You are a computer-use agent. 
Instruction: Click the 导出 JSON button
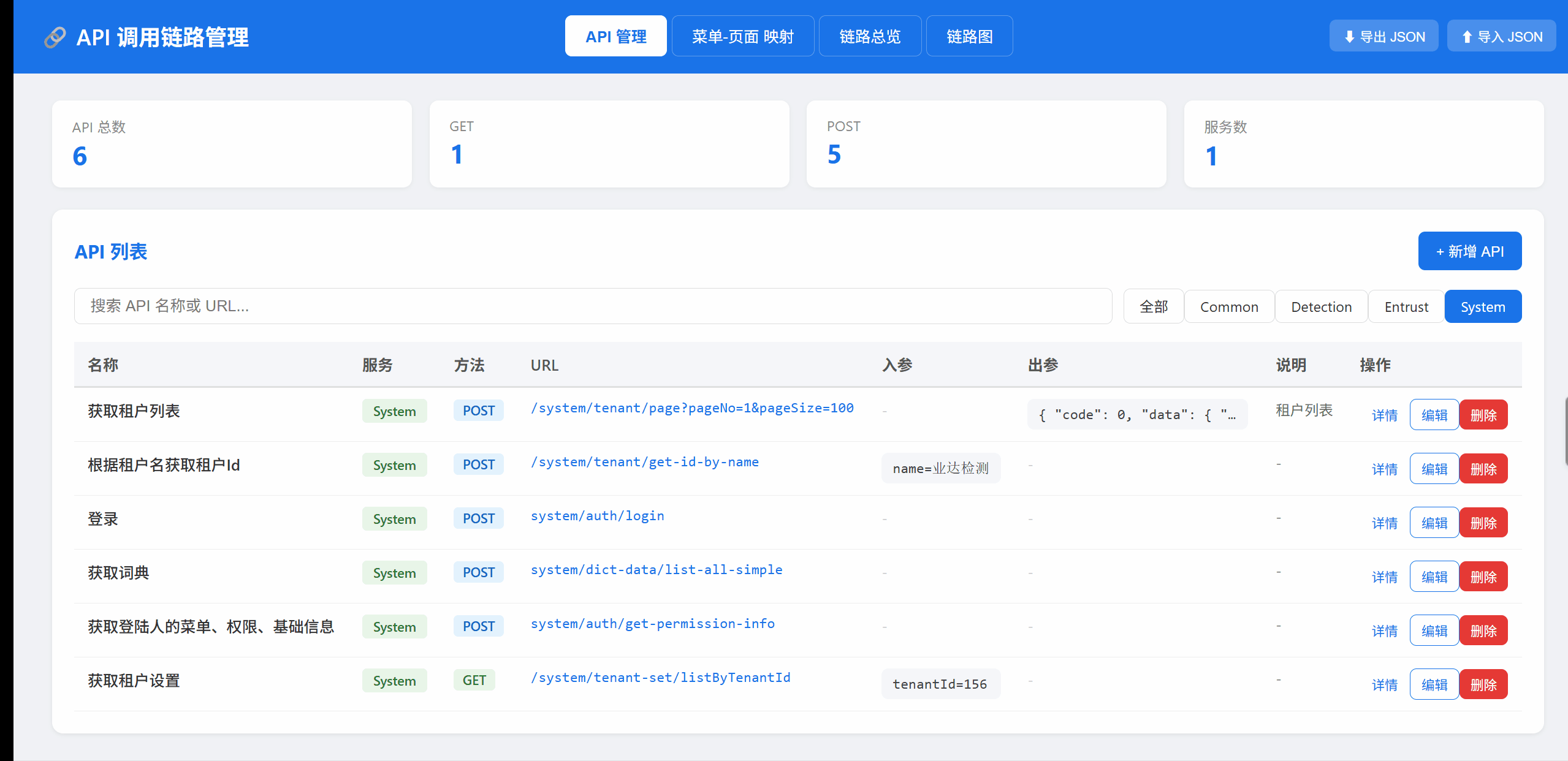[x=1383, y=36]
